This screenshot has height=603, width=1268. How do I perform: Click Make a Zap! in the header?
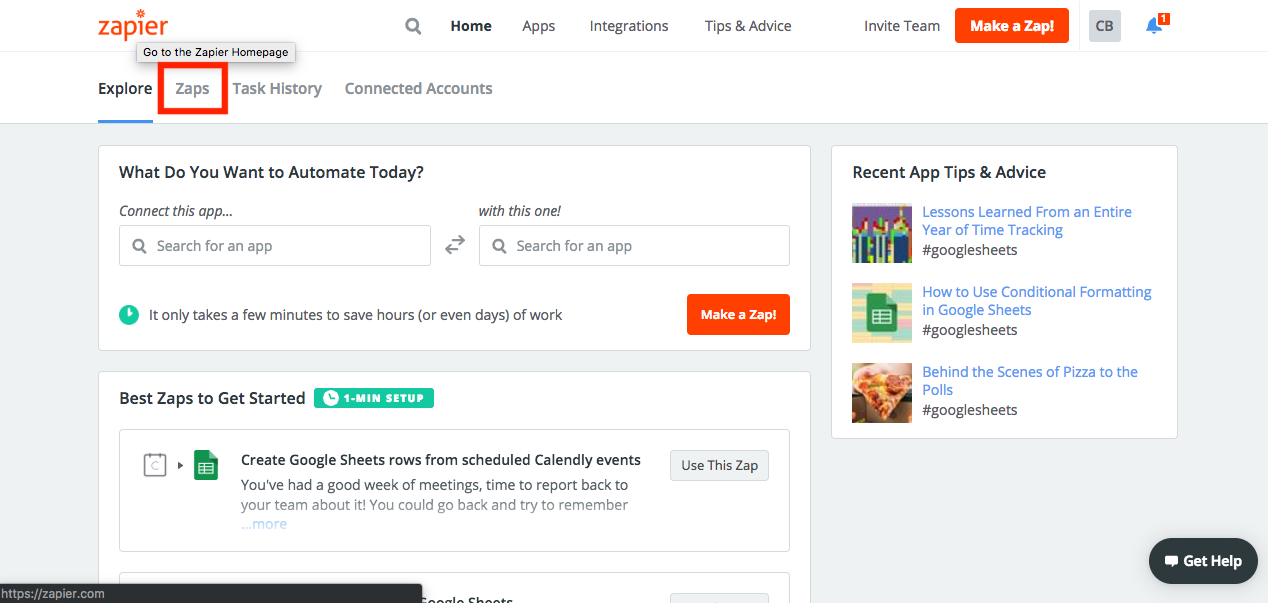1012,26
